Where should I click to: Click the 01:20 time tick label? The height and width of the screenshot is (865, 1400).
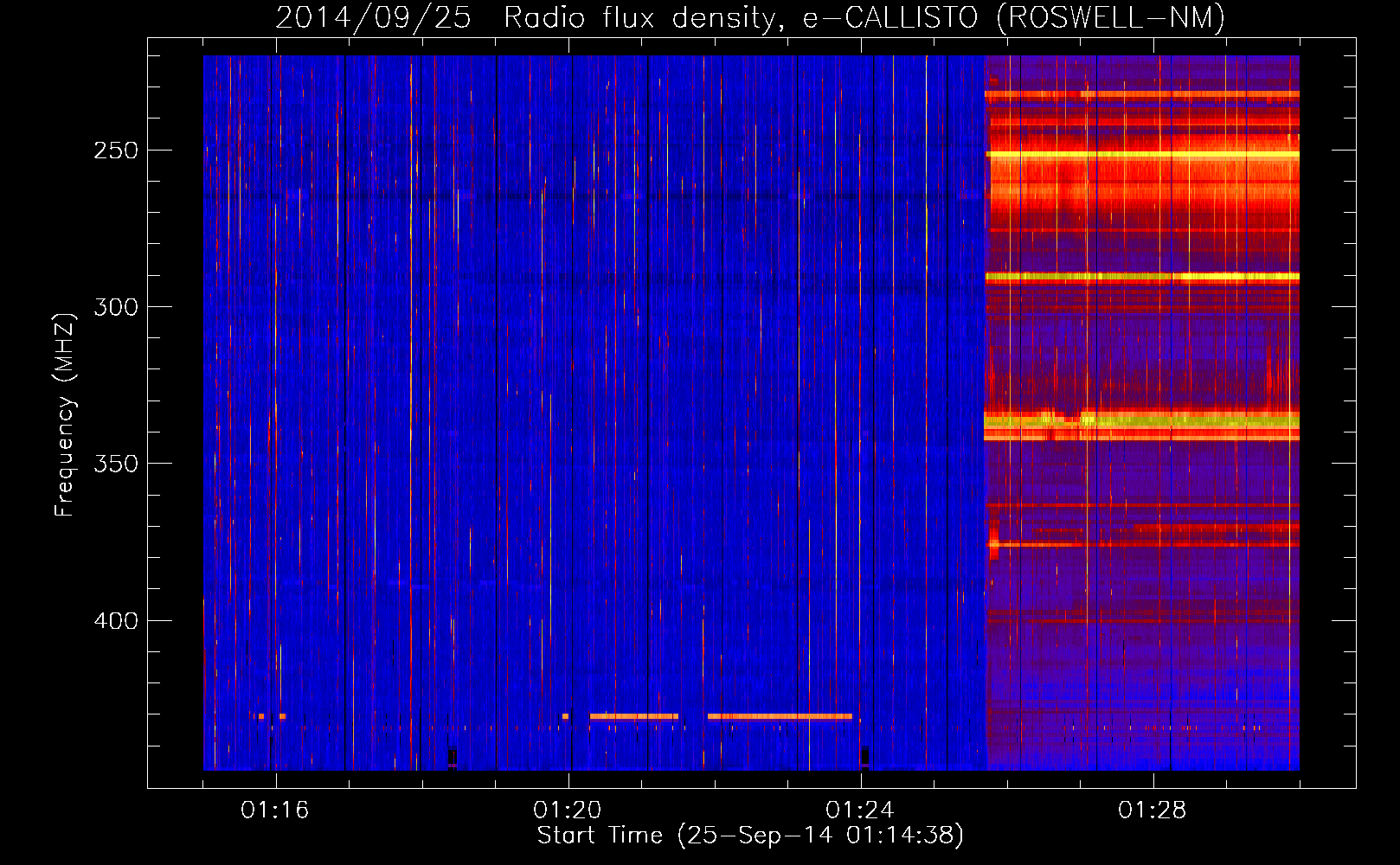click(x=568, y=810)
